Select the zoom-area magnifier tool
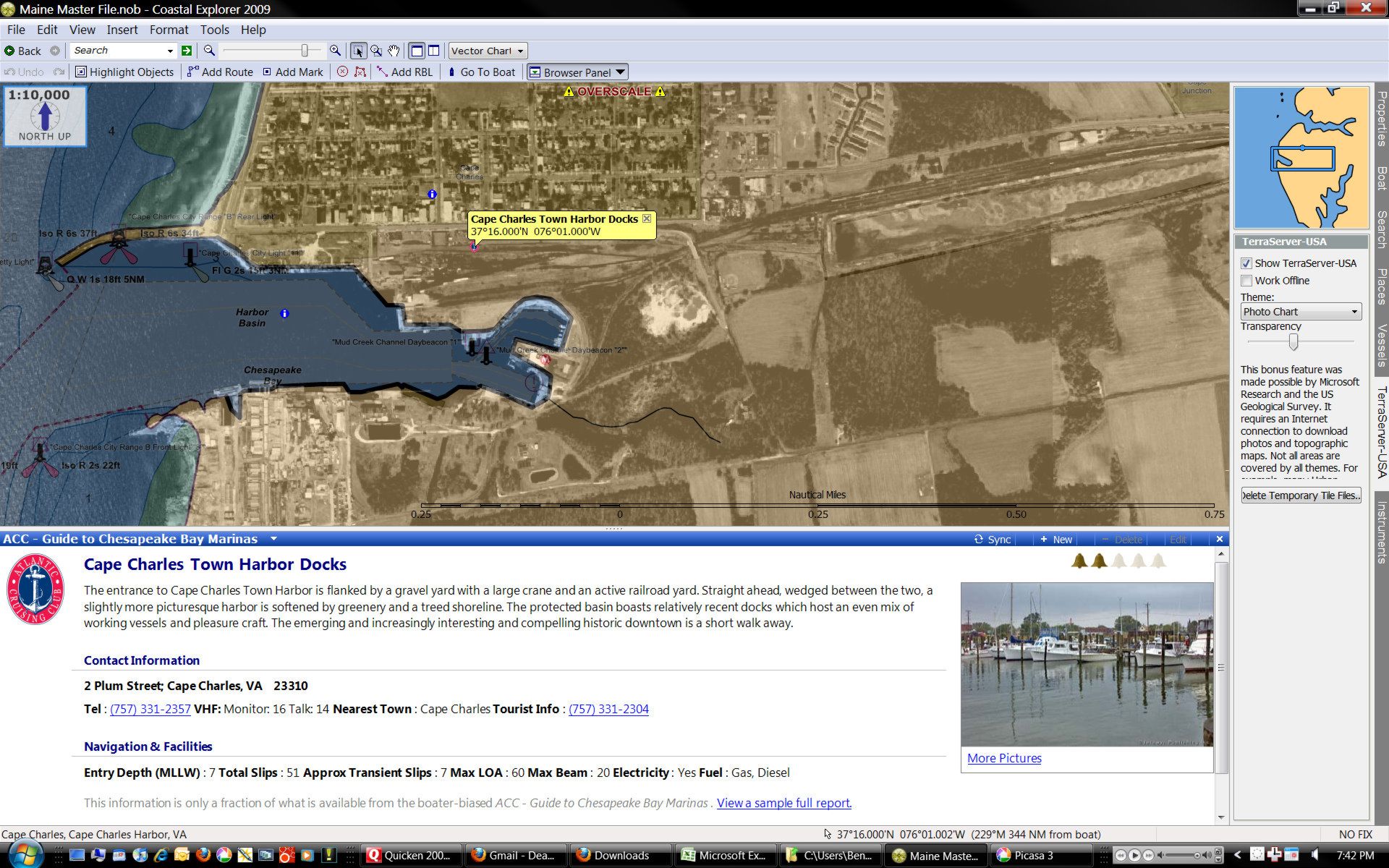 pyautogui.click(x=376, y=51)
